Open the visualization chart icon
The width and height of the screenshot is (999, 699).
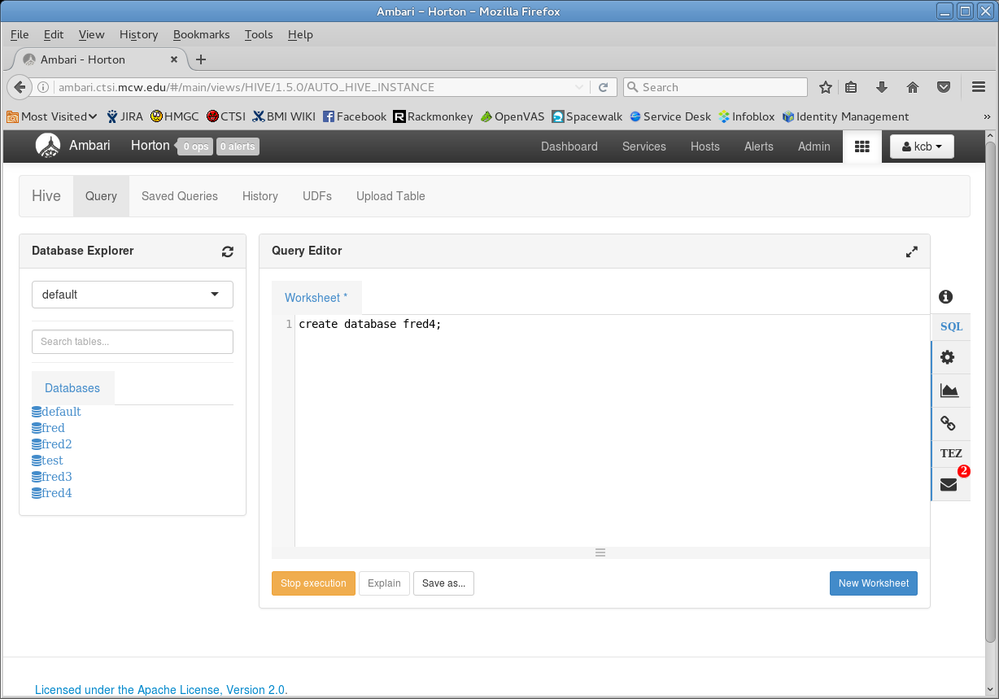tap(949, 391)
